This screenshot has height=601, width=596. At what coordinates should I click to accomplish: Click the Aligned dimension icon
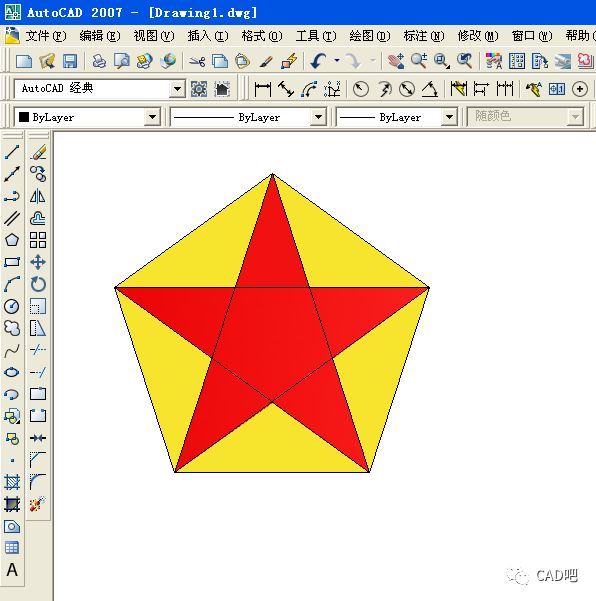(x=286, y=89)
